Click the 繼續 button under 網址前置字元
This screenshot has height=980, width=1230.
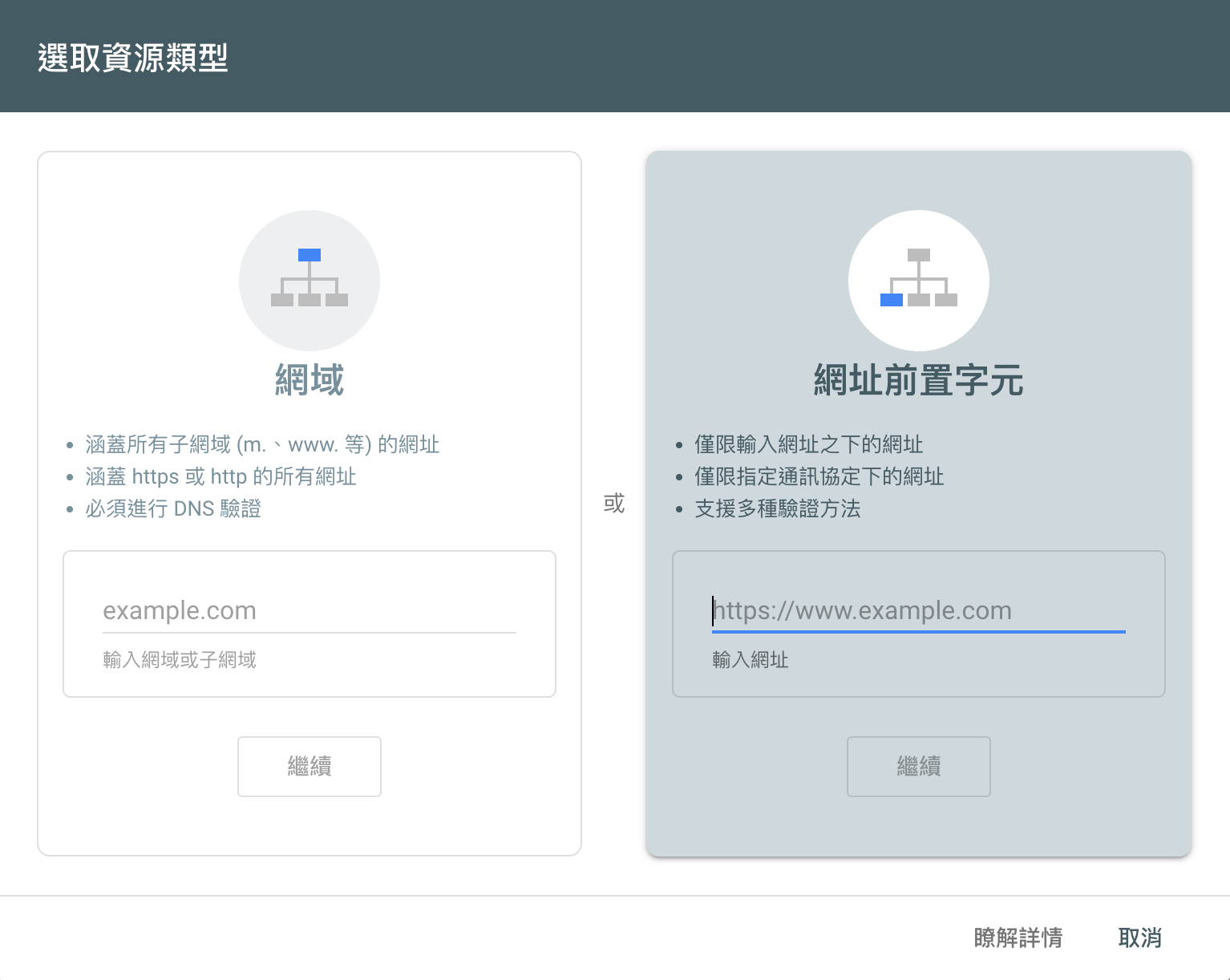(919, 766)
